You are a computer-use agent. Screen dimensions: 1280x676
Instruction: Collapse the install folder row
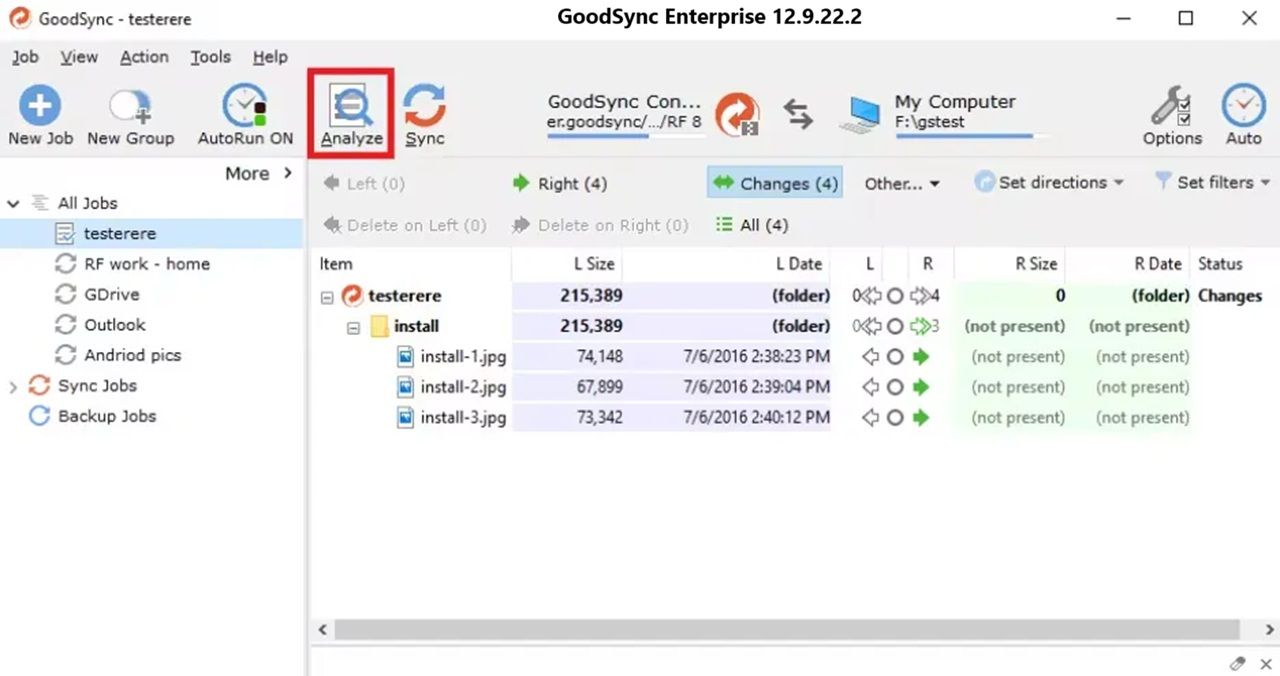click(x=353, y=327)
